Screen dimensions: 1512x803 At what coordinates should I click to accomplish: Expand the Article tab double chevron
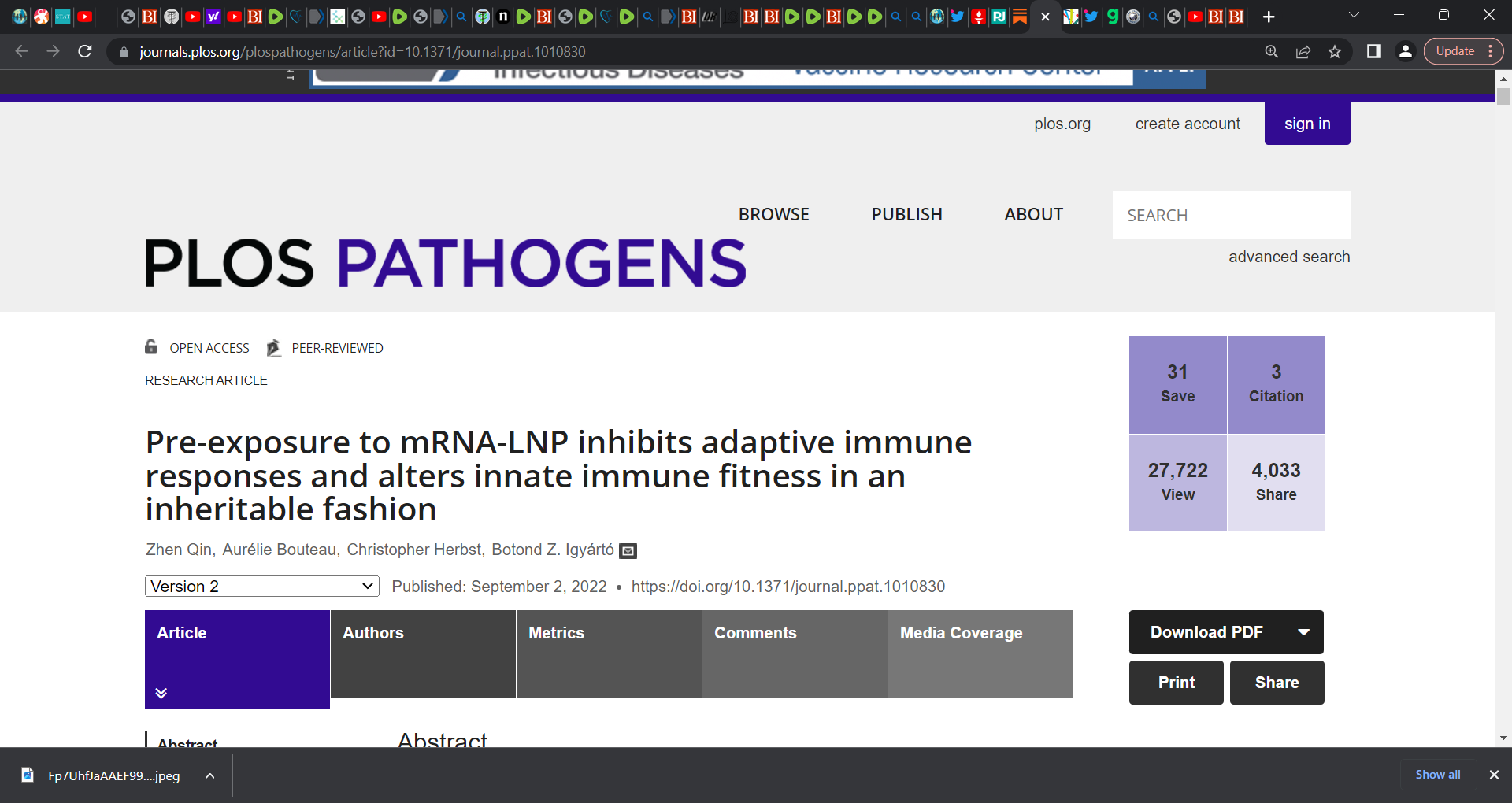161,694
